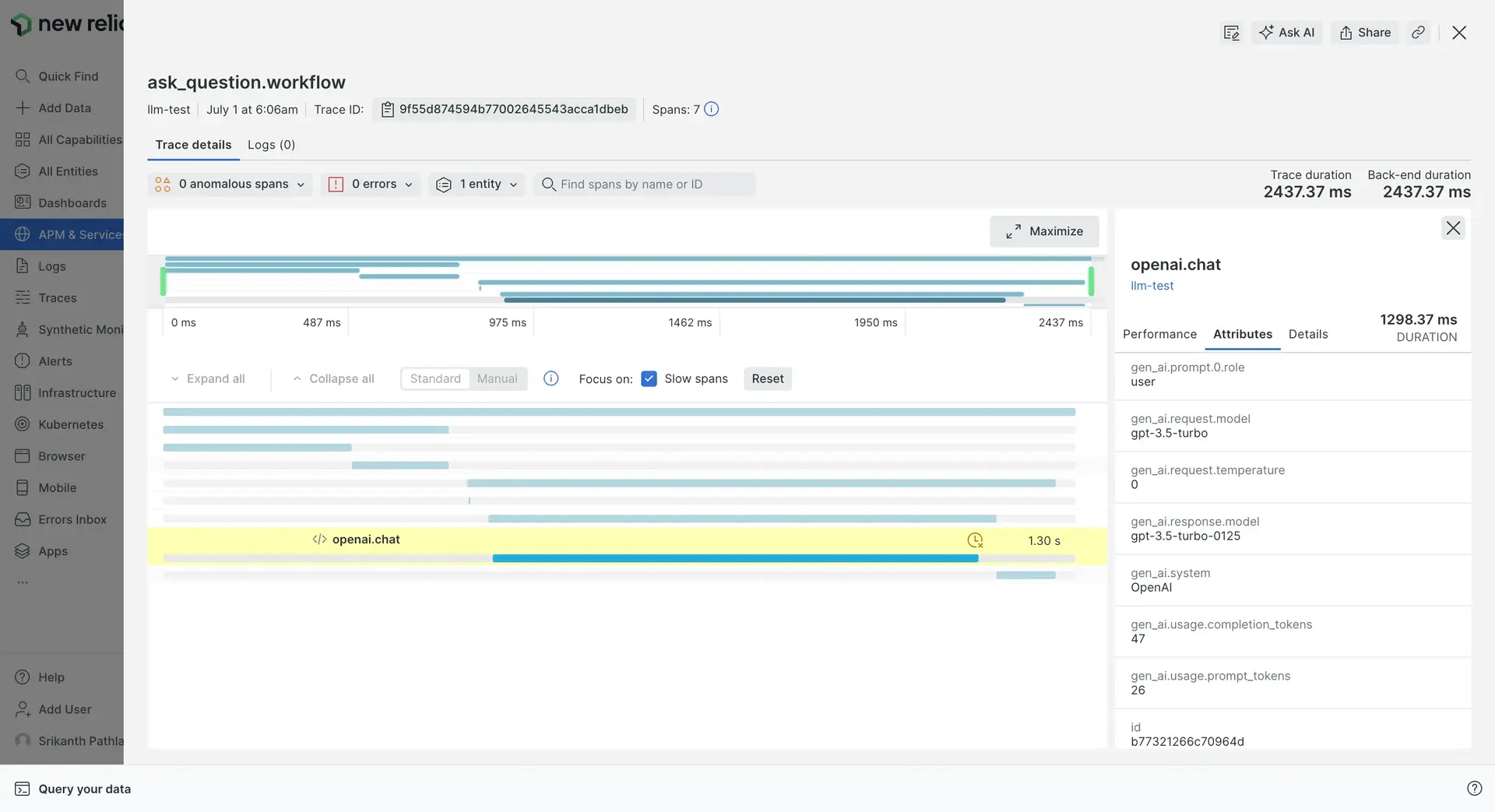Uncheck the Slow spans checkbox
The image size is (1495, 812).
(649, 379)
